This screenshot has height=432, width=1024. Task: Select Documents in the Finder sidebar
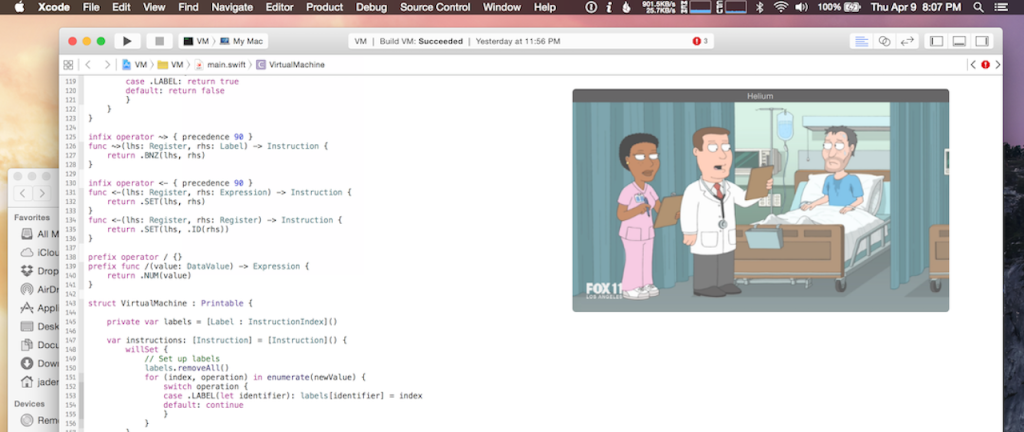(x=39, y=345)
